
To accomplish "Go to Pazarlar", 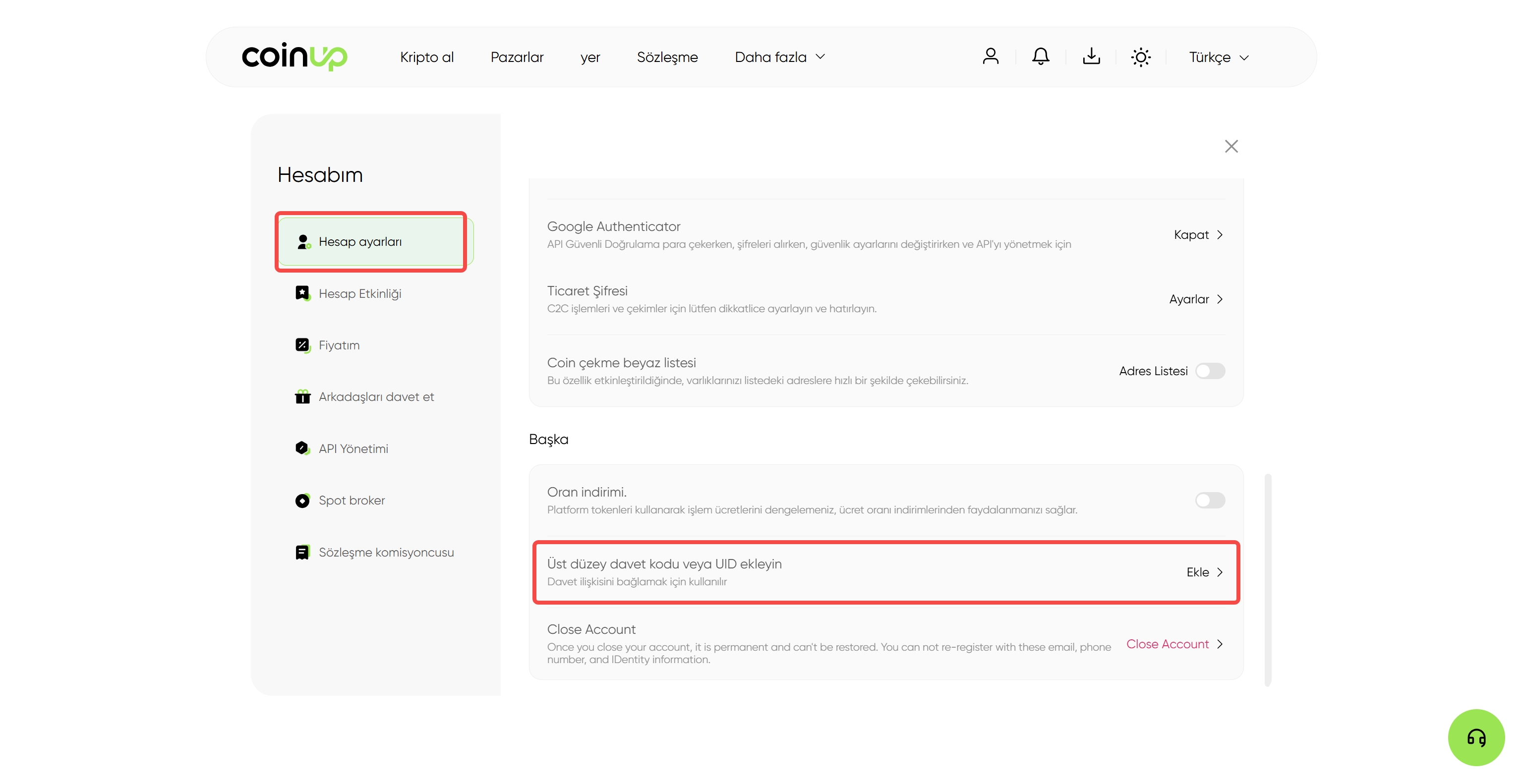I will coord(517,56).
